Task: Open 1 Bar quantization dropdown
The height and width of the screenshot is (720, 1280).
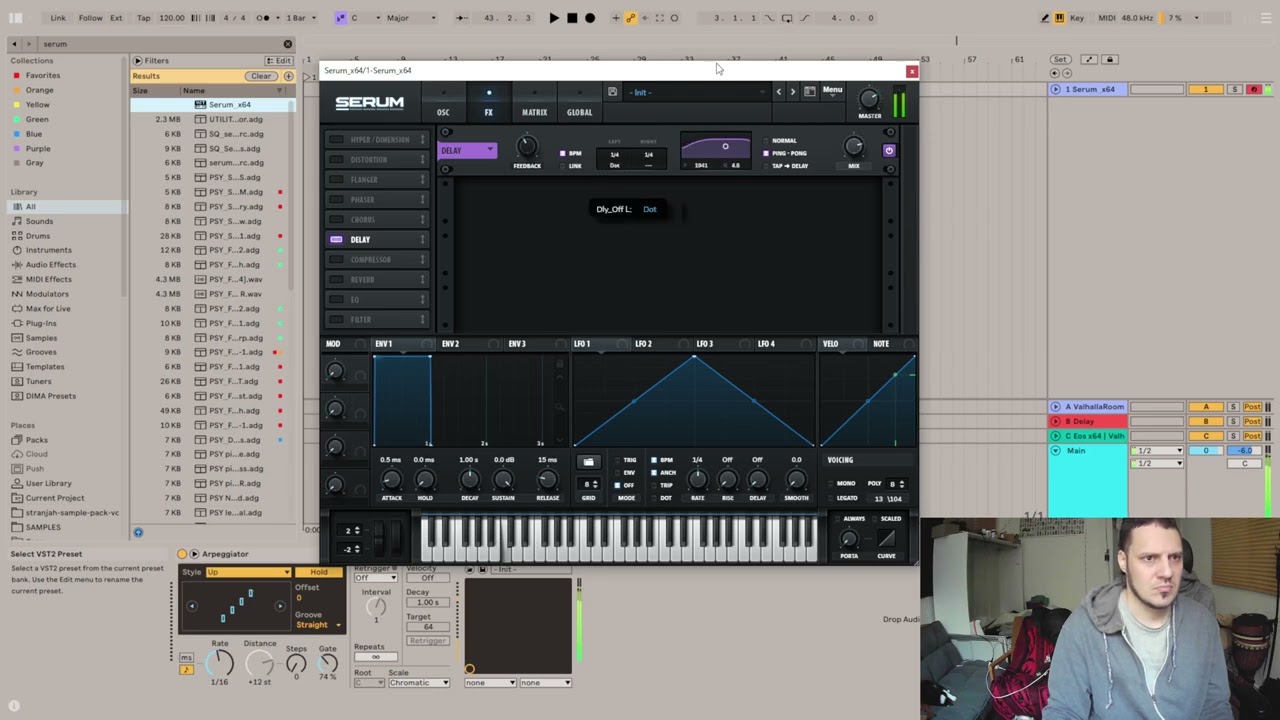Action: 300,18
